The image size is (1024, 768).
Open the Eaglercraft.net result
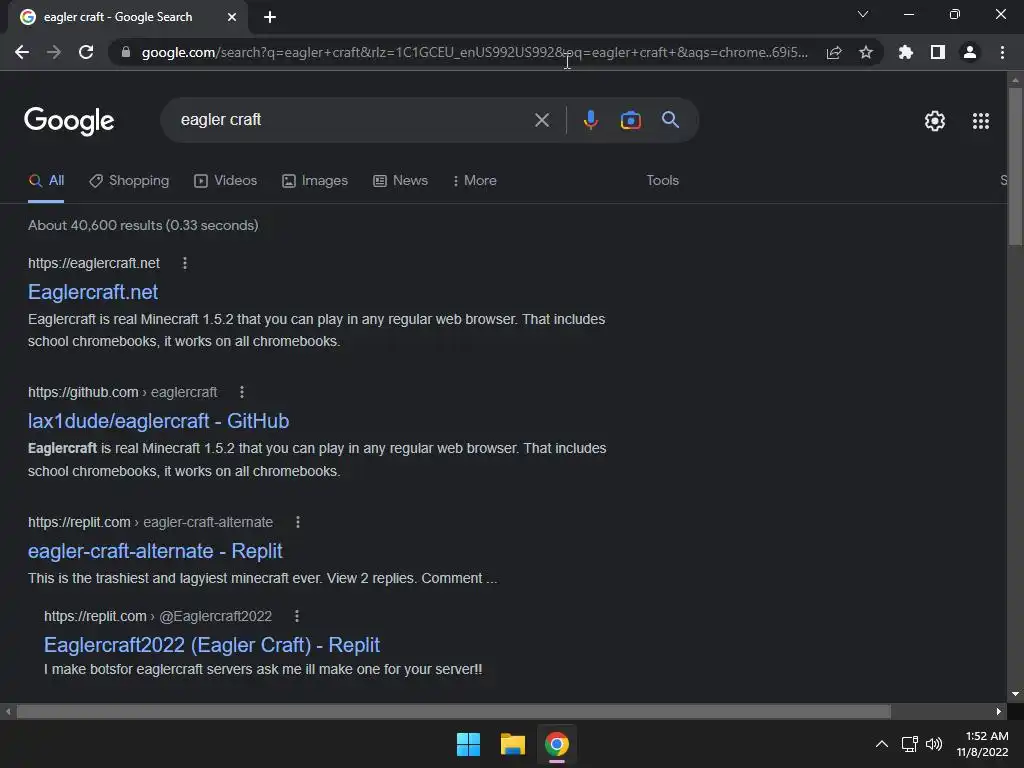click(x=93, y=292)
